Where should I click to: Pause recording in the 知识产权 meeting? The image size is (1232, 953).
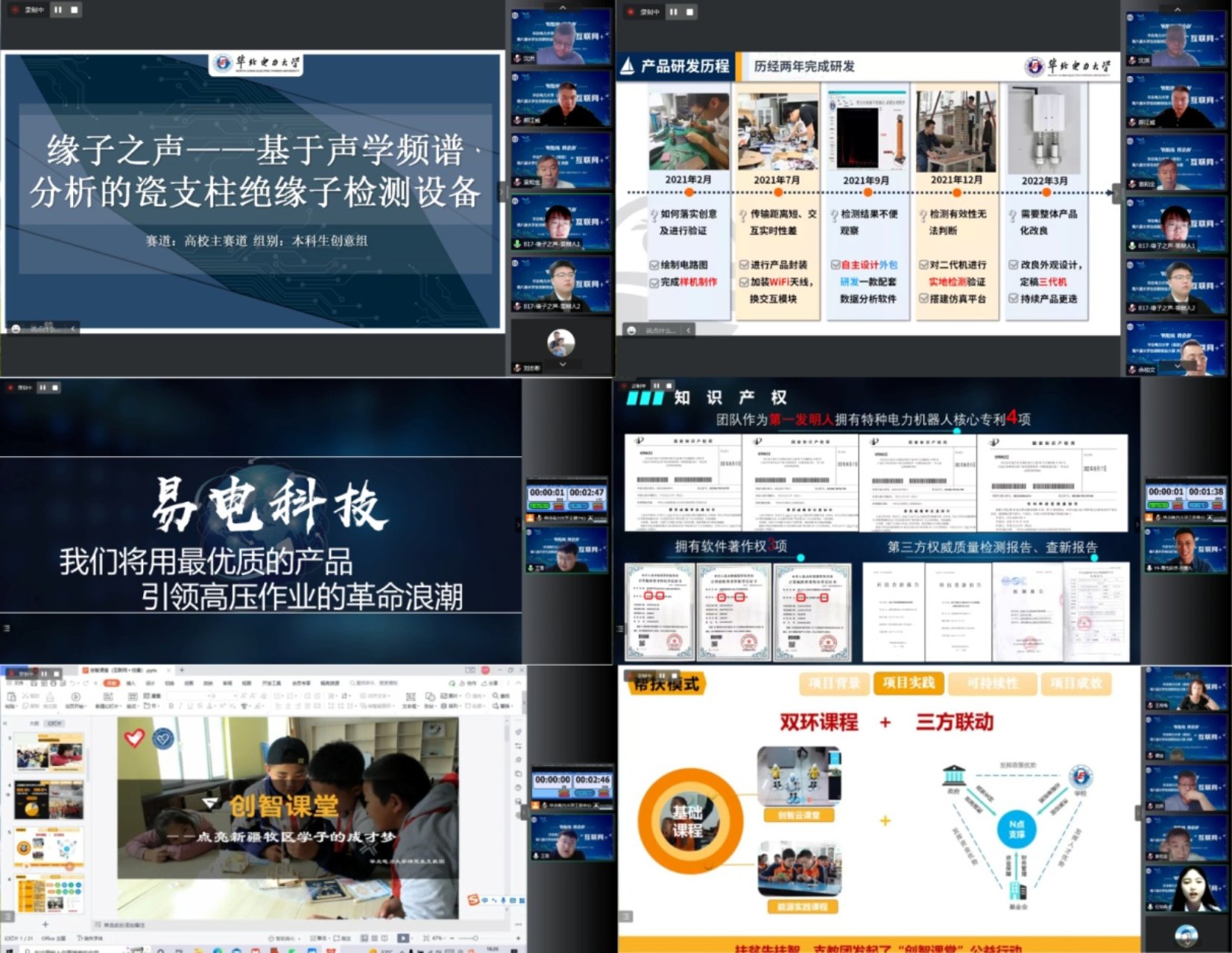click(655, 385)
